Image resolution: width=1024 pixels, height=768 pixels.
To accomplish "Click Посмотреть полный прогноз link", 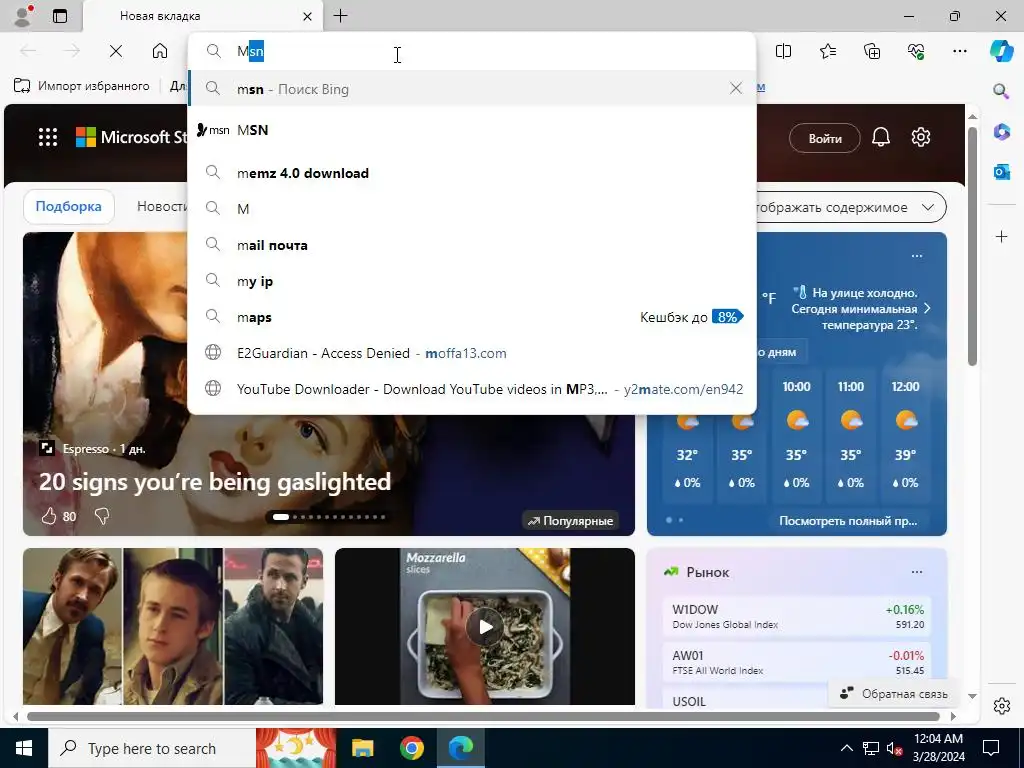I will coord(848,520).
